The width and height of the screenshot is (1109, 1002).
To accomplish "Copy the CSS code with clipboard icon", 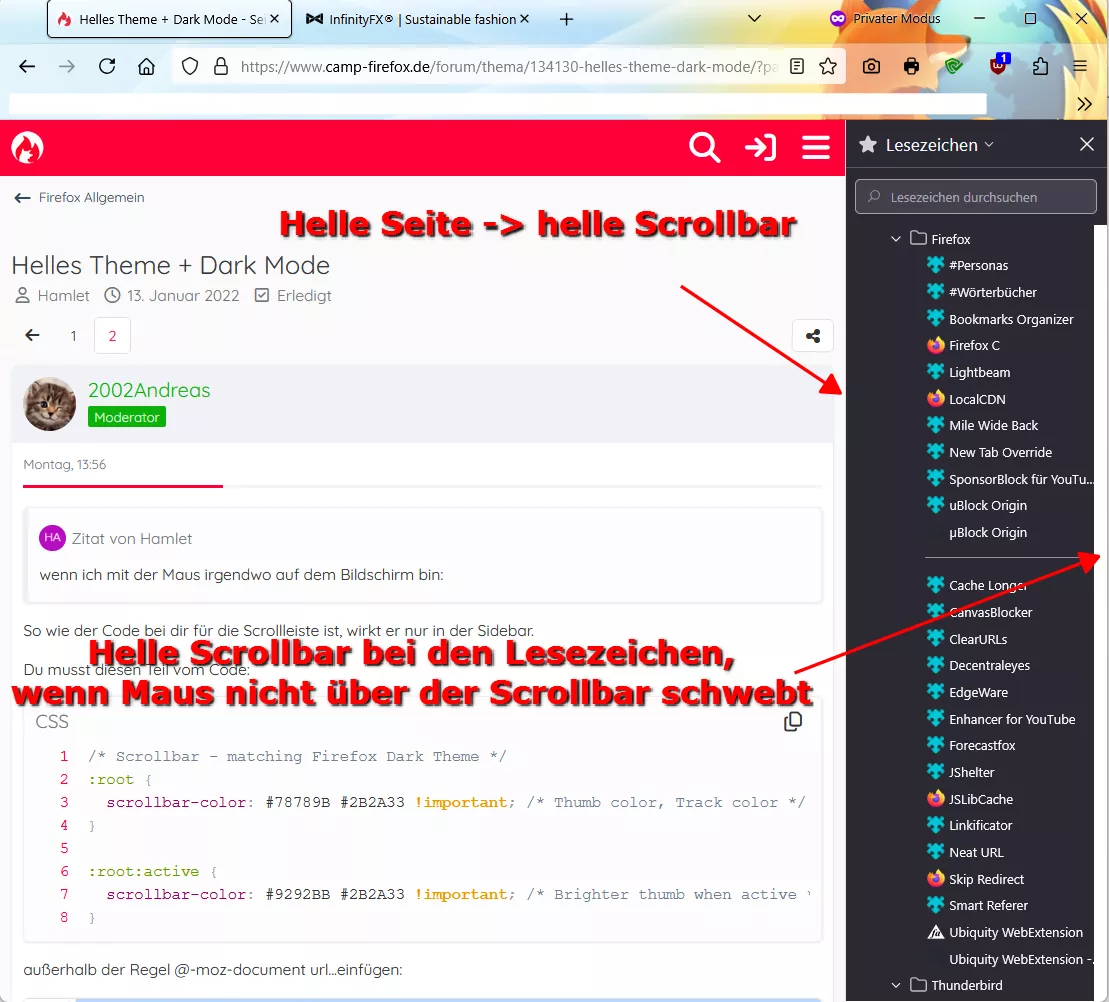I will (793, 721).
